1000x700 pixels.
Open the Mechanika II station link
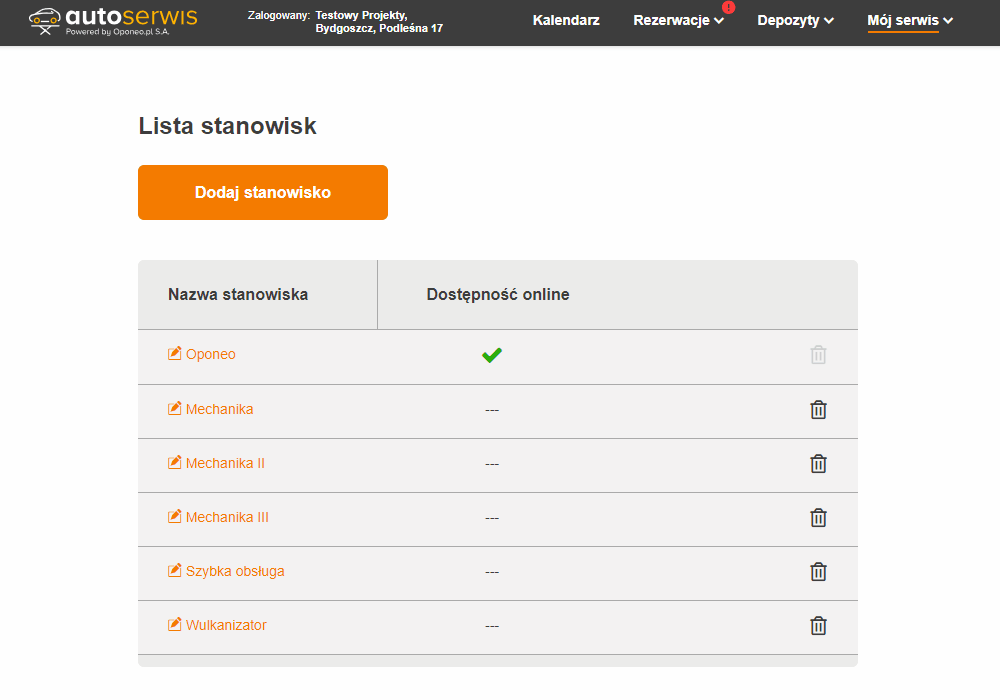[x=225, y=463]
